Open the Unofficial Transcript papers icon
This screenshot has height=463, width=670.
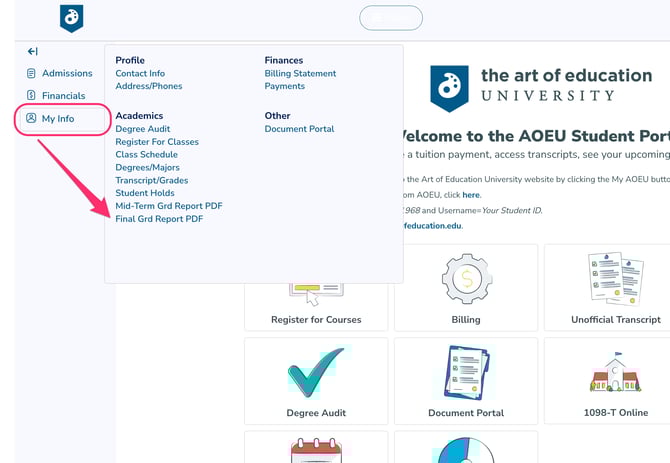616,278
